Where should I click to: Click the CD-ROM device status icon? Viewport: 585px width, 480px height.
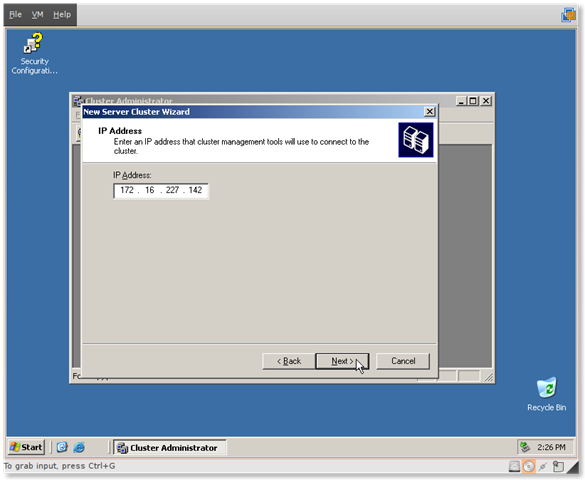[529, 466]
